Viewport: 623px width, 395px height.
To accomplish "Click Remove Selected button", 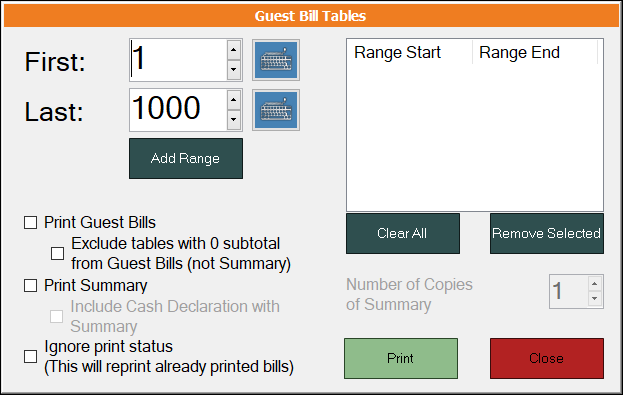I will coord(546,233).
